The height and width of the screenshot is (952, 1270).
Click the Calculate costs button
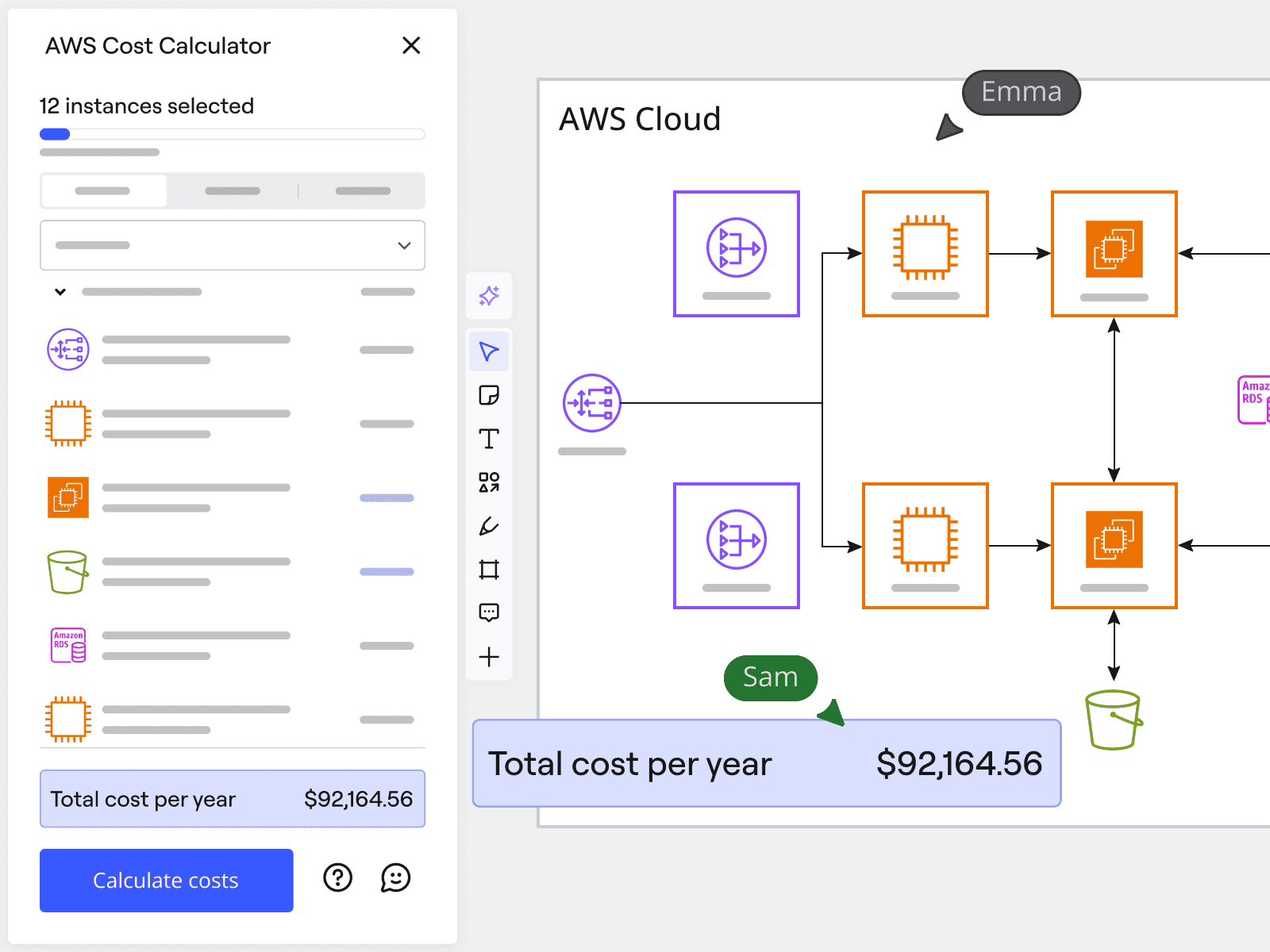pyautogui.click(x=167, y=881)
